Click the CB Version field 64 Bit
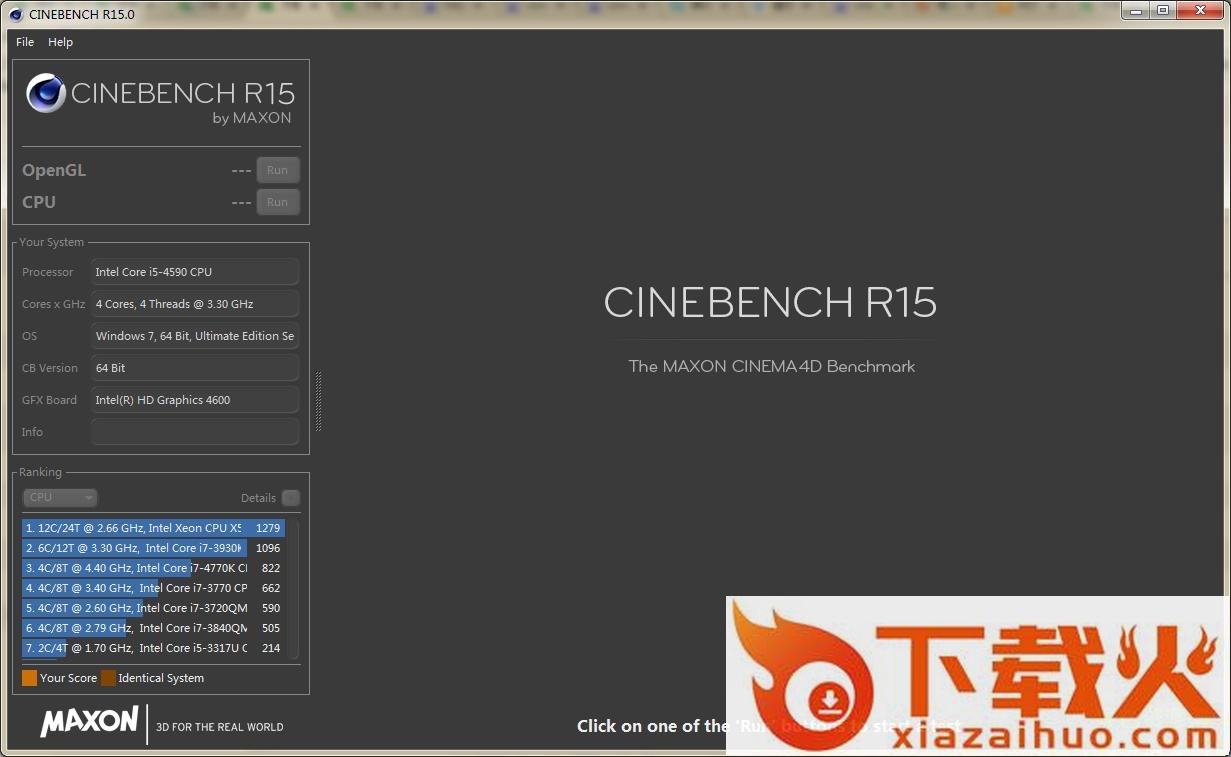Screen dimensions: 1231x757 (195, 368)
